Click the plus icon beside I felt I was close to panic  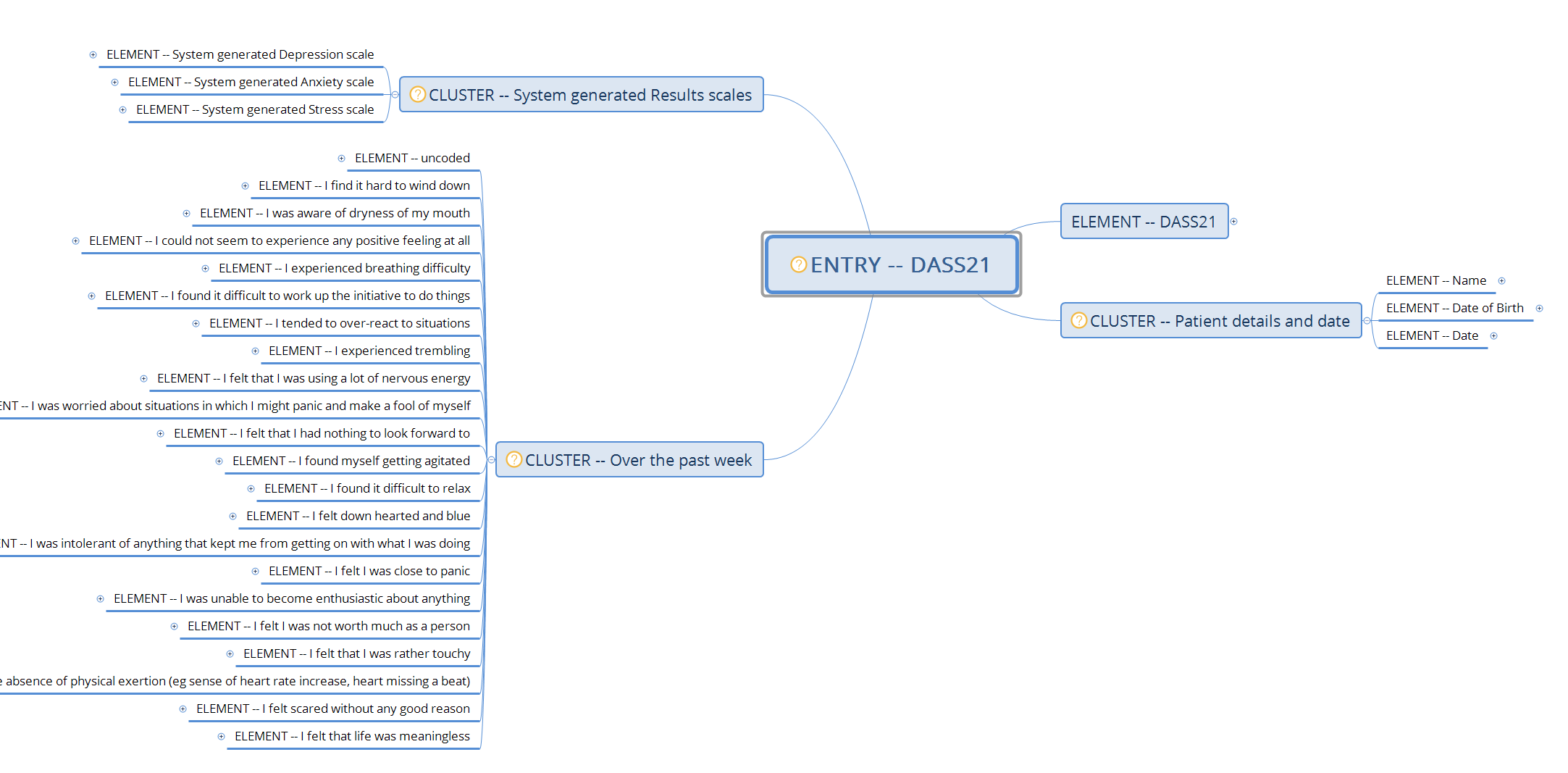(x=256, y=571)
